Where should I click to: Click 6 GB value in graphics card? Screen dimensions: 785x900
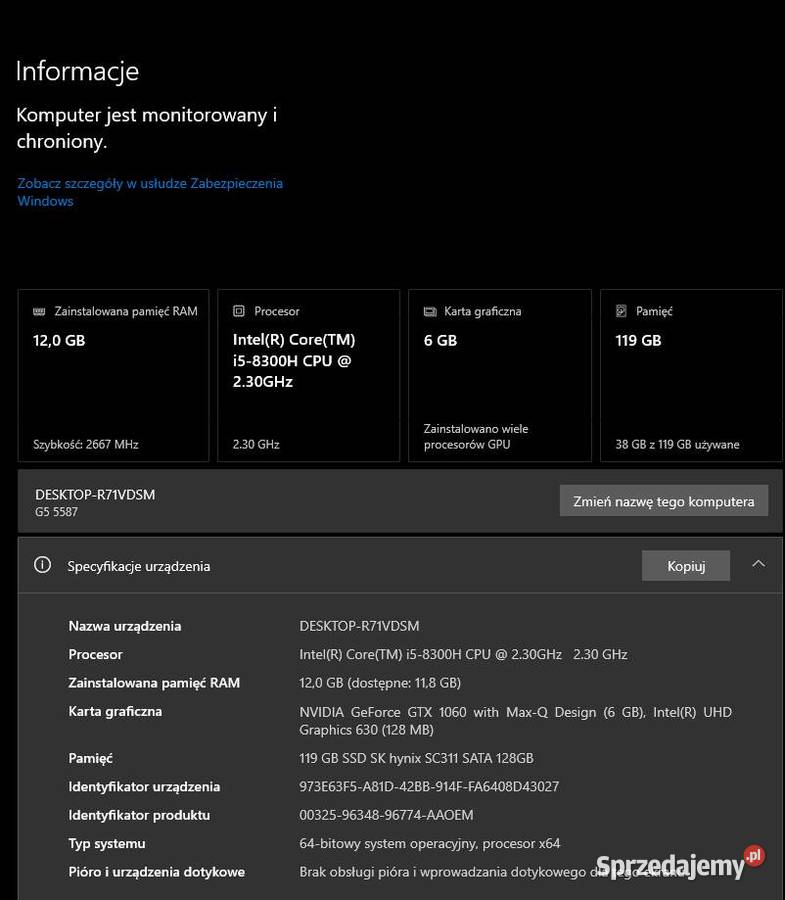pyautogui.click(x=440, y=340)
